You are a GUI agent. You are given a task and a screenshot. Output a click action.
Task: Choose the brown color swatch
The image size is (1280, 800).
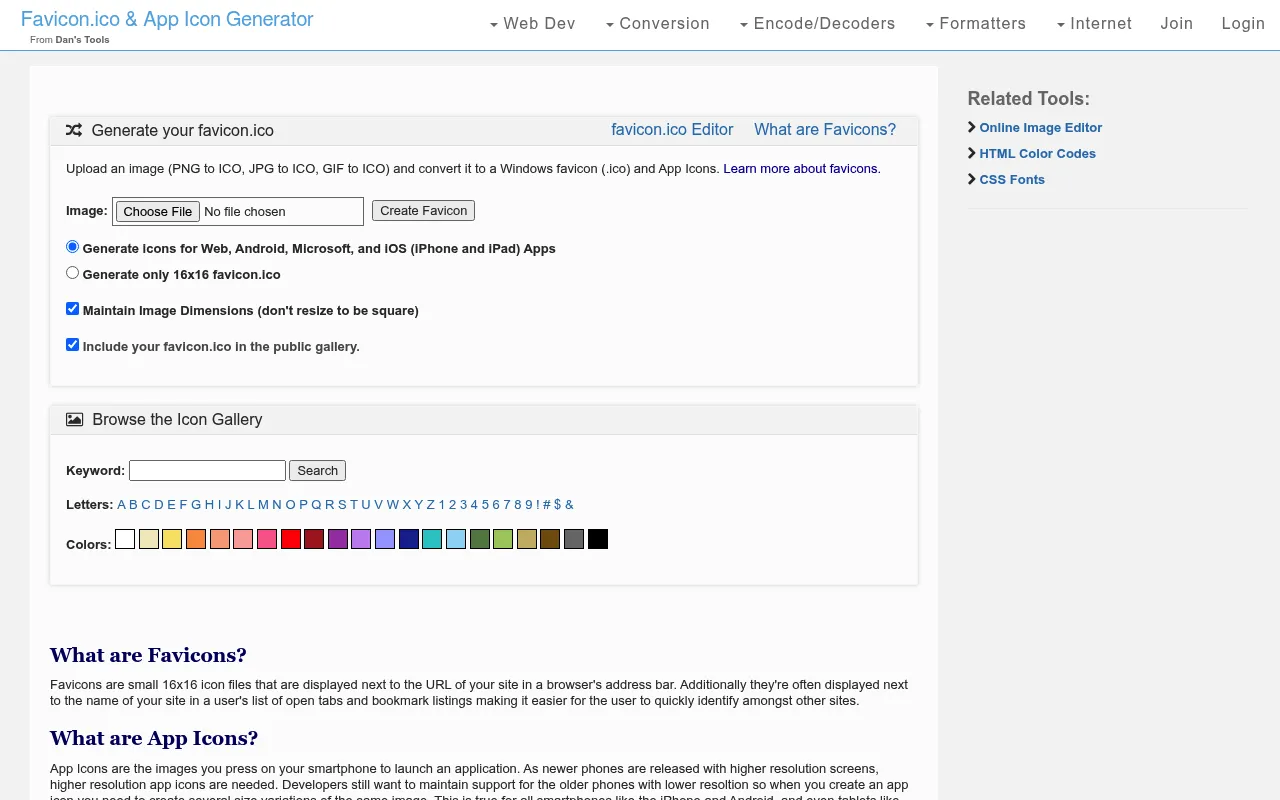(x=550, y=539)
